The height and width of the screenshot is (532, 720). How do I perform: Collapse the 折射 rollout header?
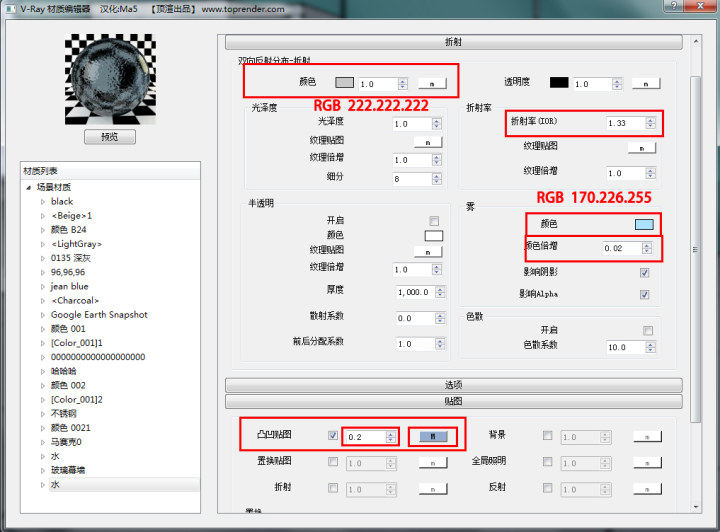click(454, 42)
